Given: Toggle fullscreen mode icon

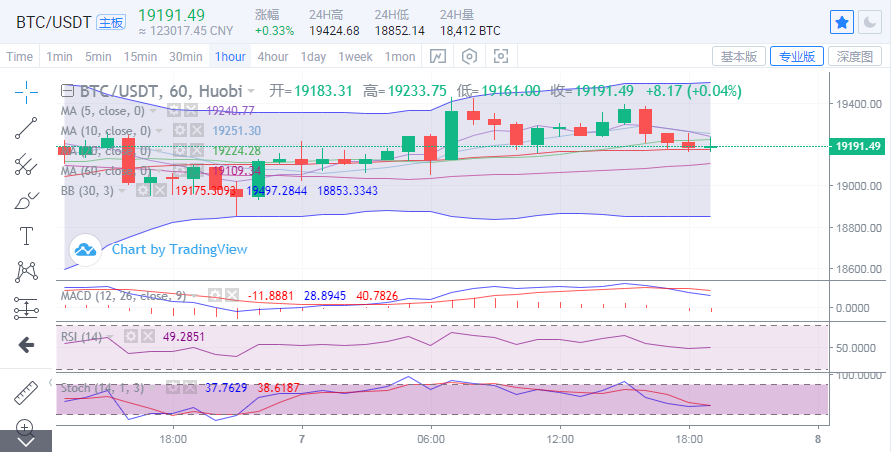Looking at the screenshot, I should click(501, 56).
